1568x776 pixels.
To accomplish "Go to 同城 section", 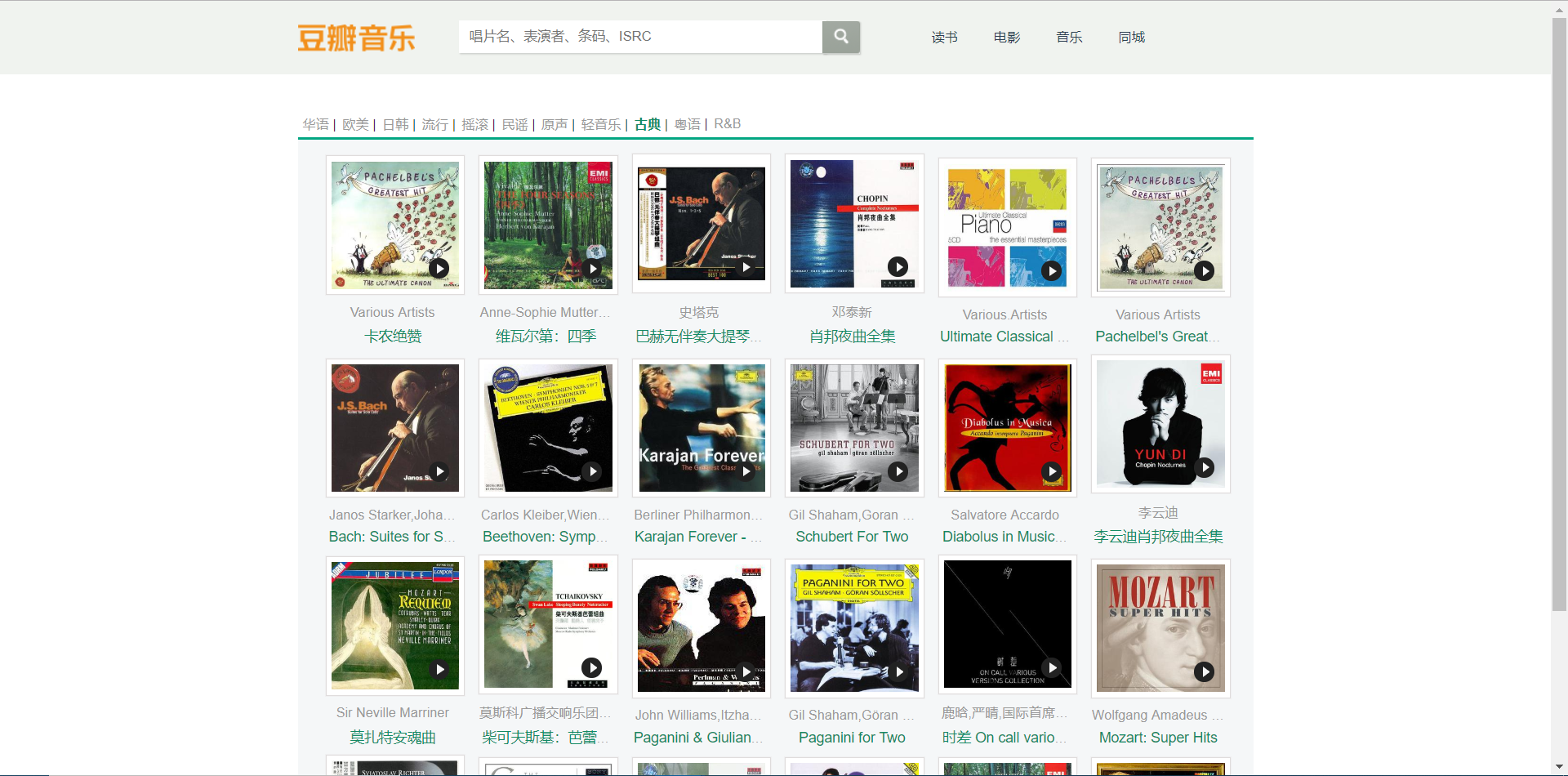I will click(1132, 38).
